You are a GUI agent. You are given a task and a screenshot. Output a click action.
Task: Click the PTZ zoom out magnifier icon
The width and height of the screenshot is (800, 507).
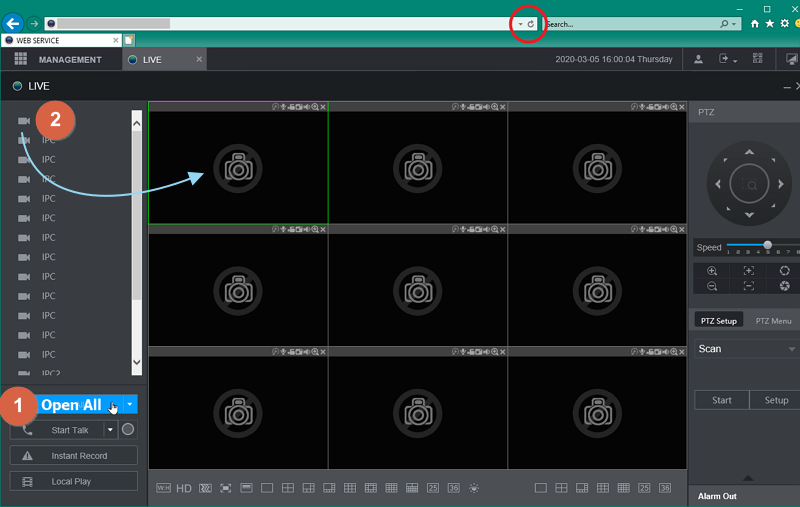tap(712, 286)
